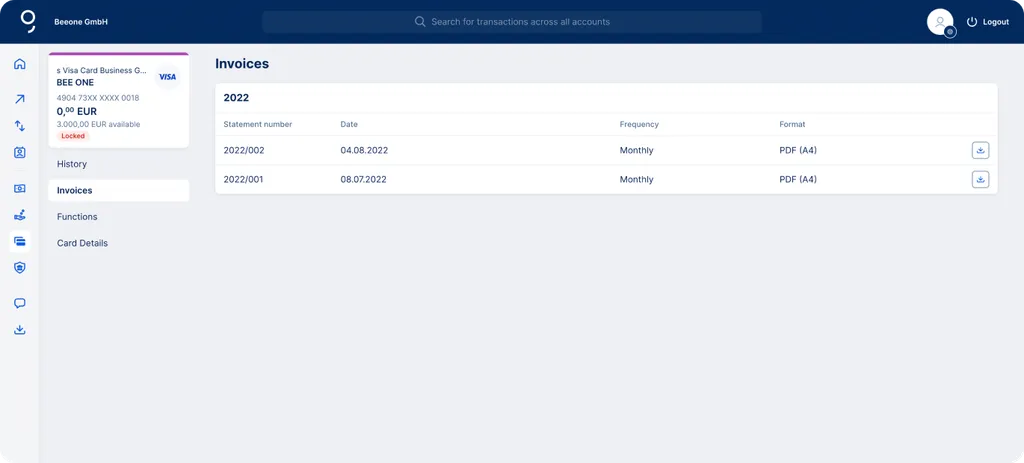This screenshot has width=1024, height=463.
Task: Click the date 04.08.2022
Action: [364, 150]
